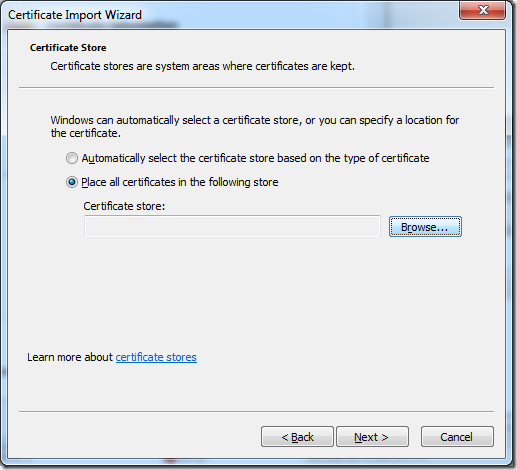The width and height of the screenshot is (517, 470).
Task: Click 'Certificate stores are system areas' description
Action: [202, 66]
